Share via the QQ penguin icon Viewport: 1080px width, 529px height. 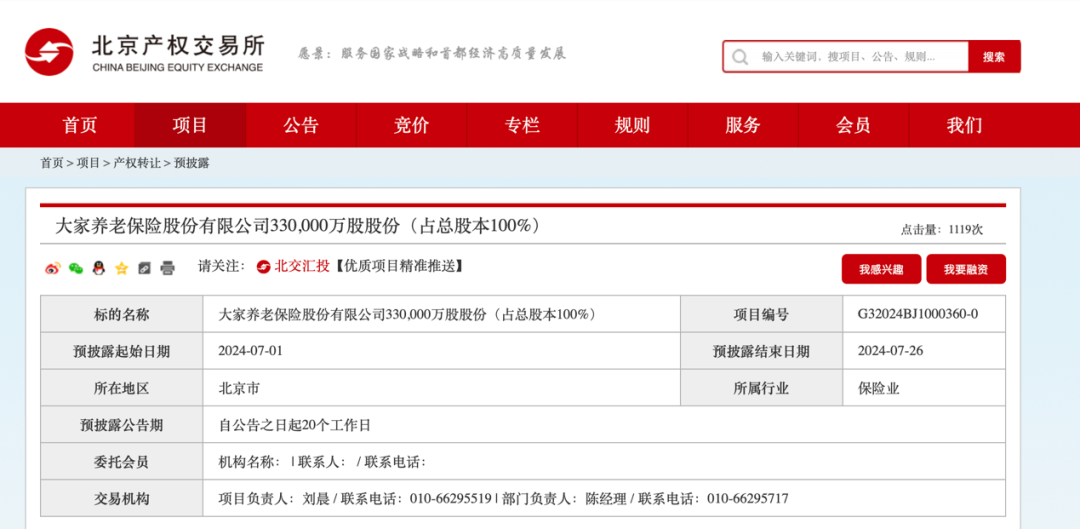(x=98, y=269)
